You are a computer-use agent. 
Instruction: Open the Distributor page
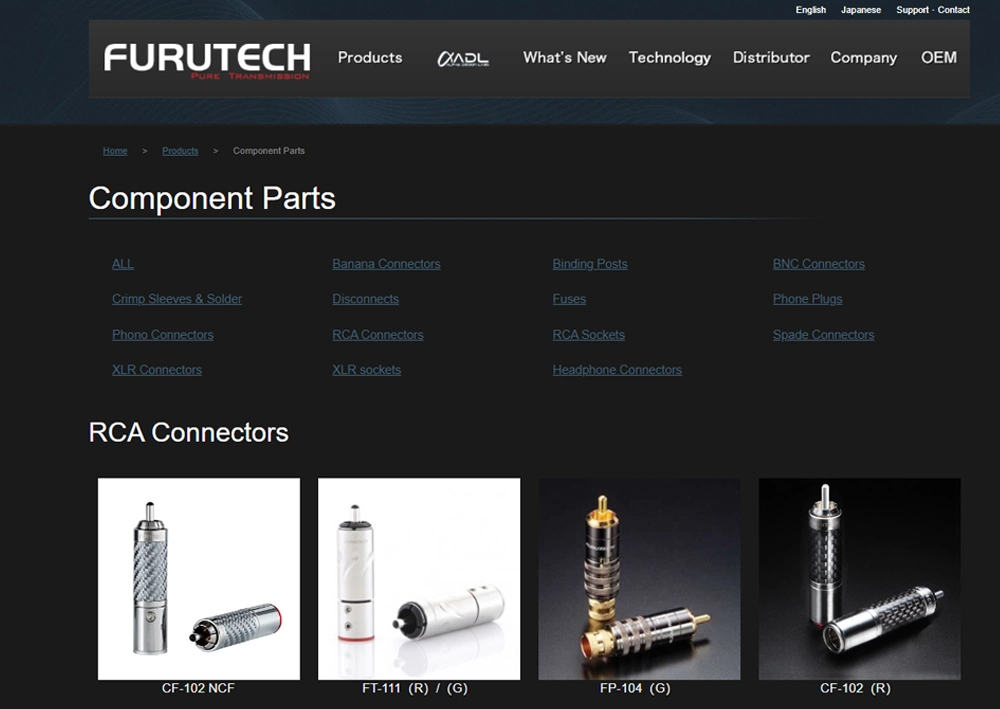coord(771,57)
